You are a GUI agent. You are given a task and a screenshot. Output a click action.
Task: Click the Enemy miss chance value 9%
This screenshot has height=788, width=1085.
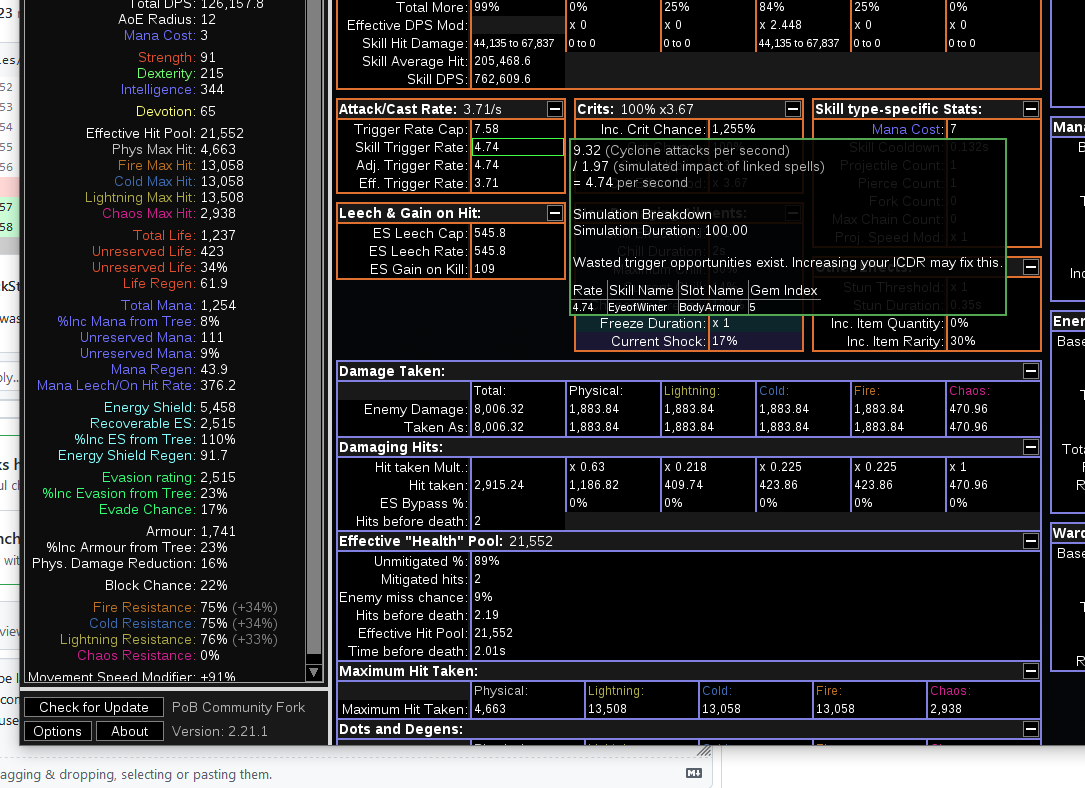pos(483,597)
